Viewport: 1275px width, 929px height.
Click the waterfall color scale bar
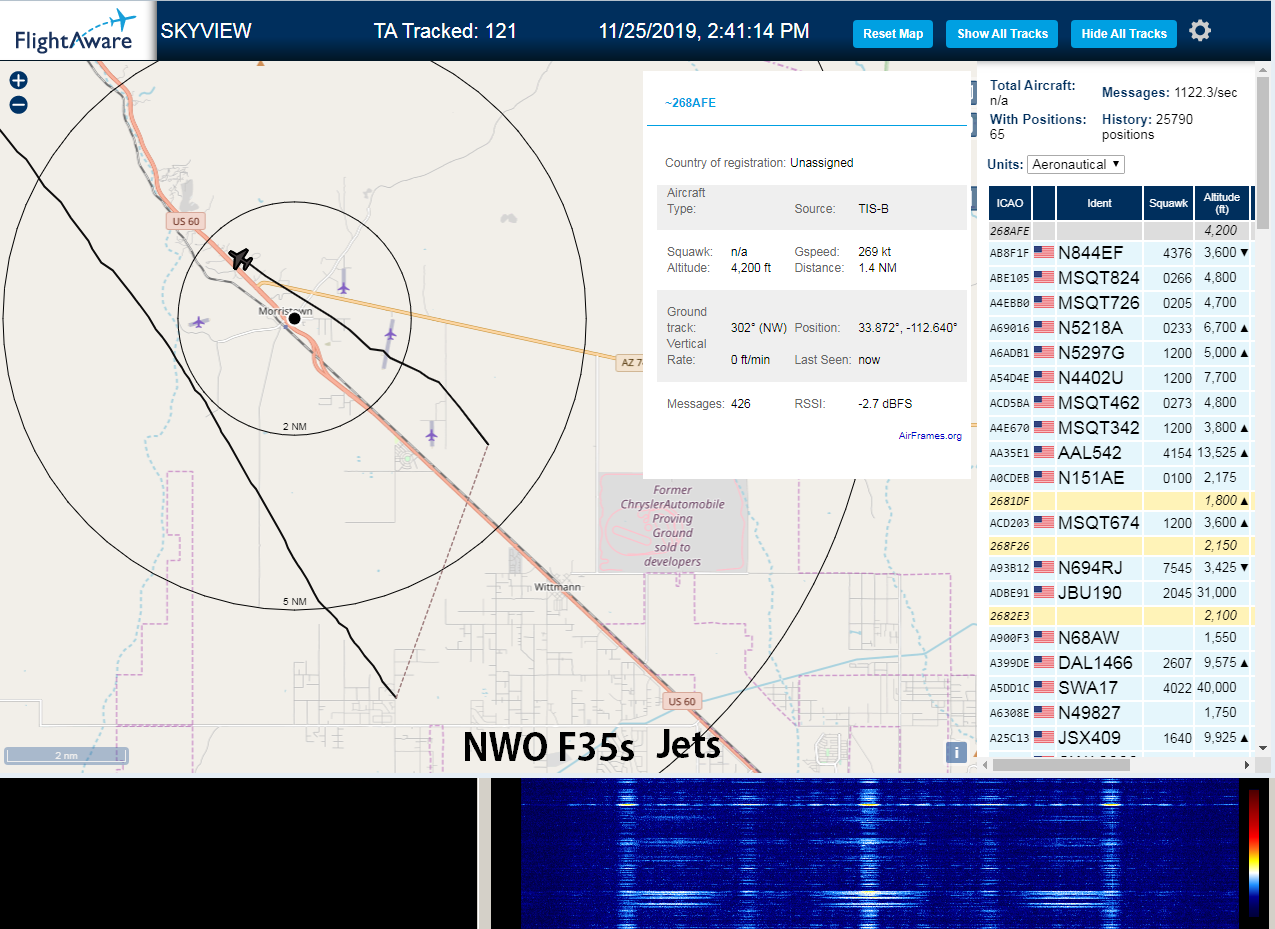[x=1254, y=853]
